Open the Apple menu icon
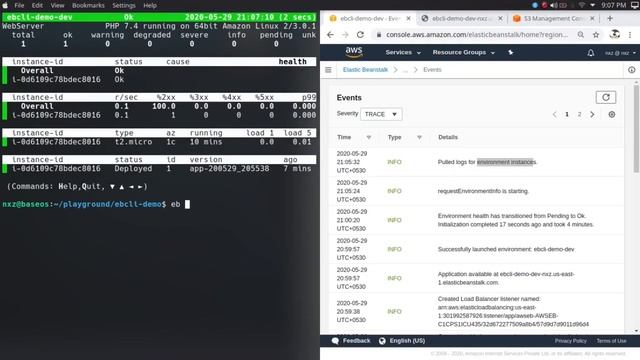The height and width of the screenshot is (360, 640). [5, 5]
